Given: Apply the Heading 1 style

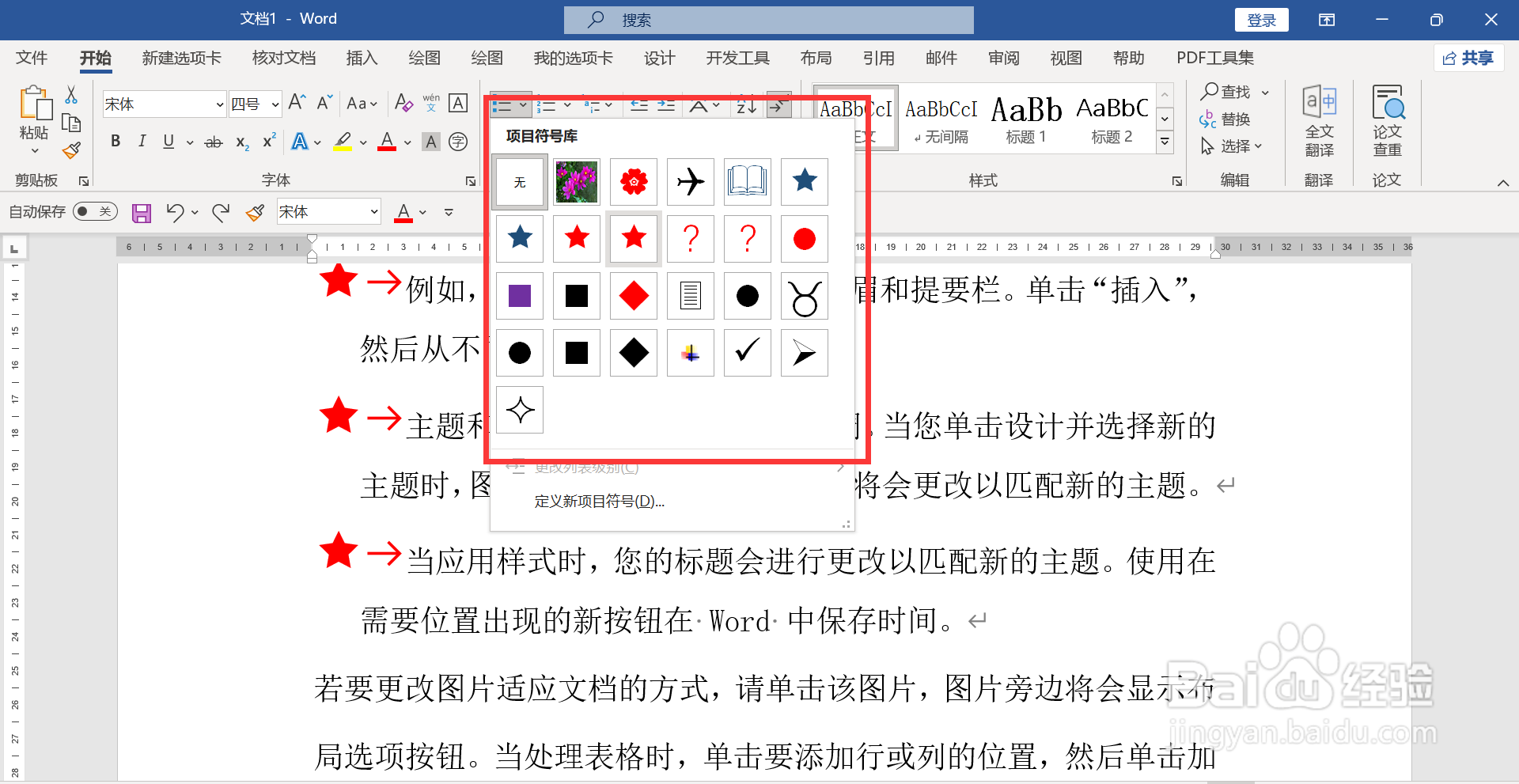Looking at the screenshot, I should tap(1026, 119).
